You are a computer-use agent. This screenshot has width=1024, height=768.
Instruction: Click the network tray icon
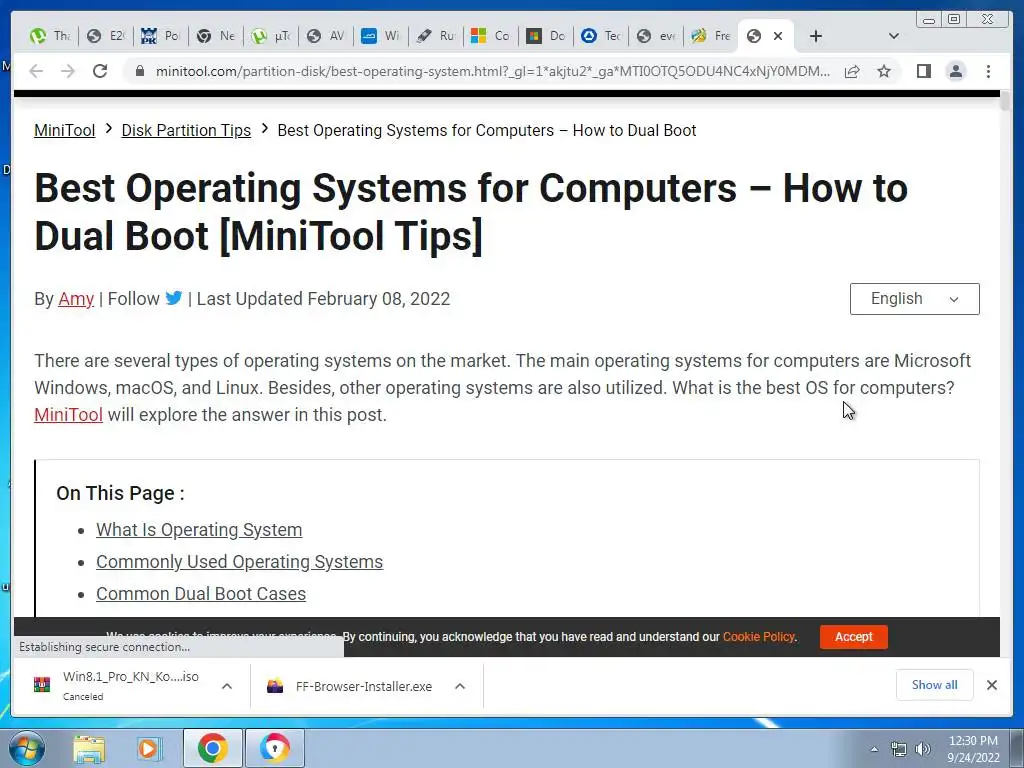899,749
